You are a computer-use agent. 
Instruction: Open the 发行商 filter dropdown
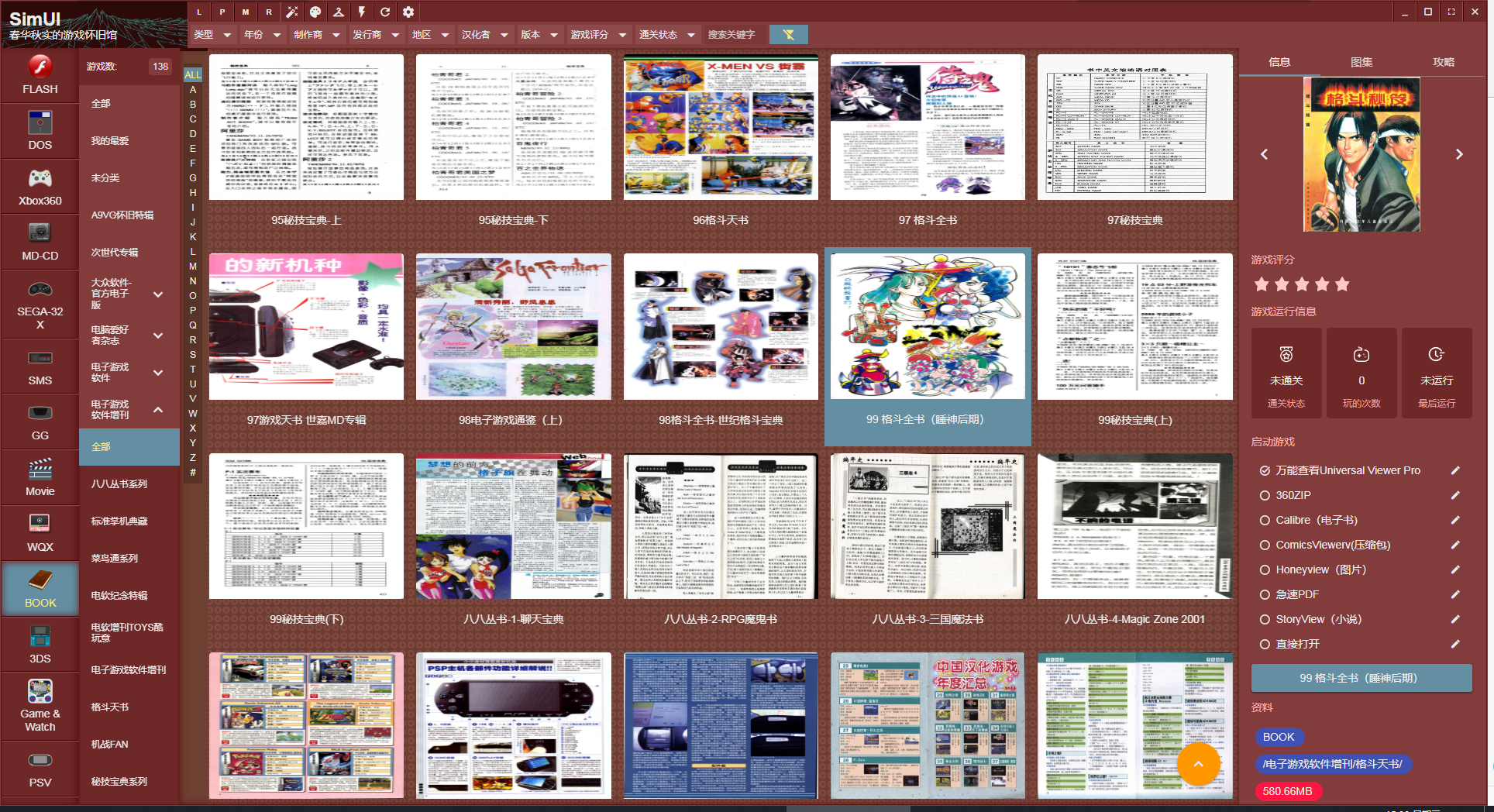376,34
